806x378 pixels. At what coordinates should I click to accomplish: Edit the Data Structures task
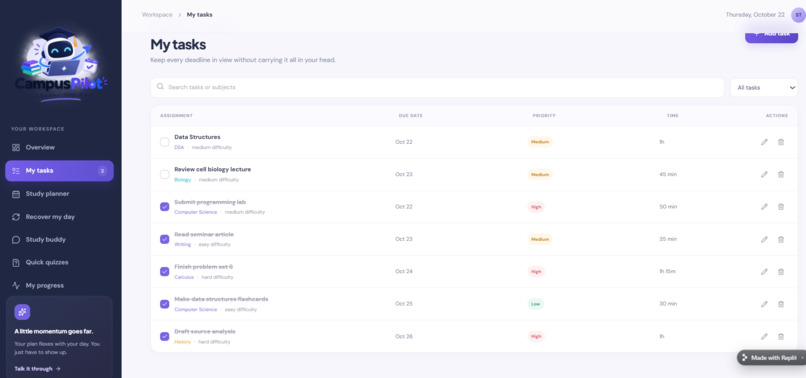point(764,142)
